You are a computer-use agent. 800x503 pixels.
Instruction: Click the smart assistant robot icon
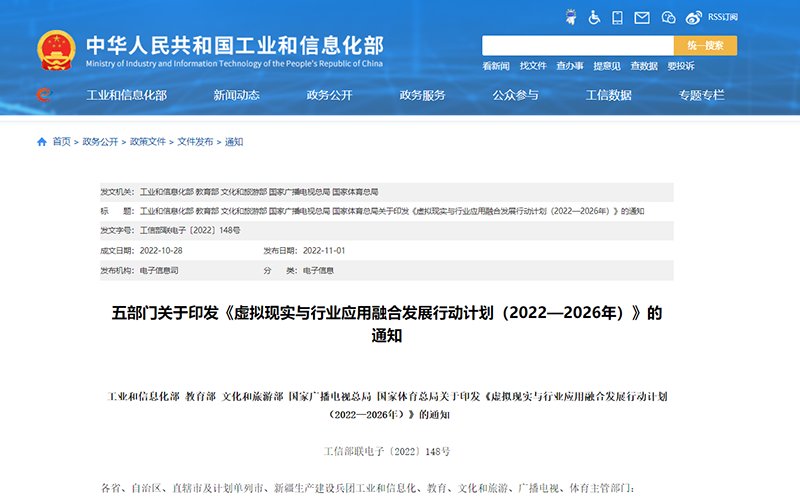(569, 17)
